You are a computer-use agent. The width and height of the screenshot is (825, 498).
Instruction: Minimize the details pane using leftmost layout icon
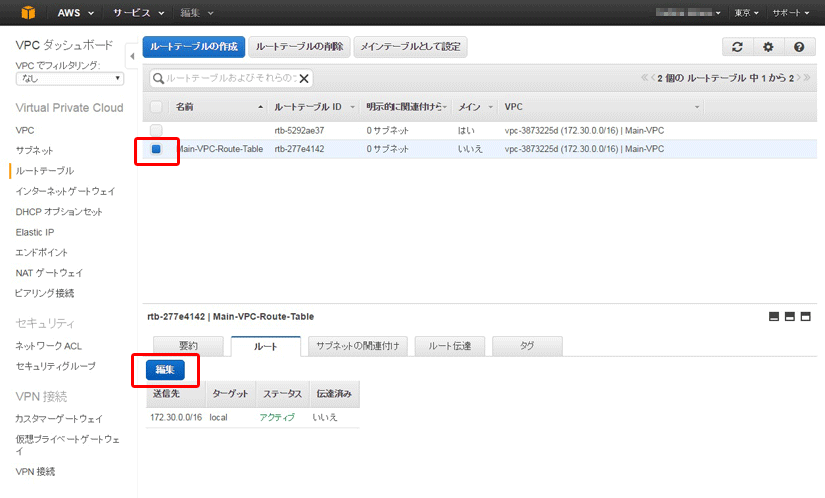pyautogui.click(x=774, y=317)
